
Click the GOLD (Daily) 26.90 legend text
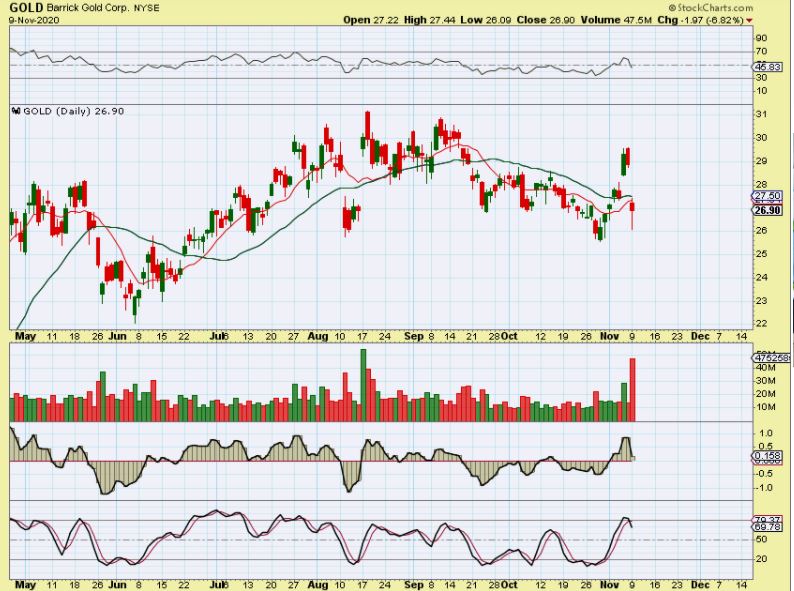[73, 111]
